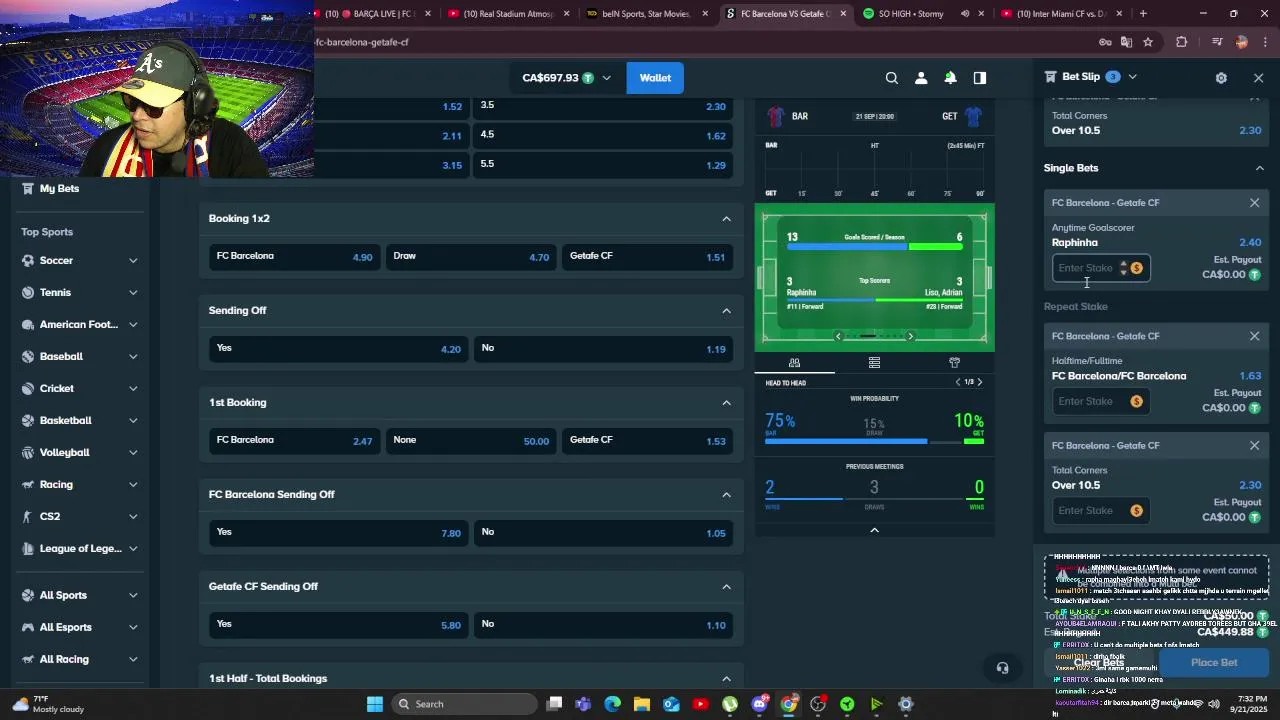Go to the next head-to-head page arrow
Screen dimensions: 1280x720
coord(979,382)
